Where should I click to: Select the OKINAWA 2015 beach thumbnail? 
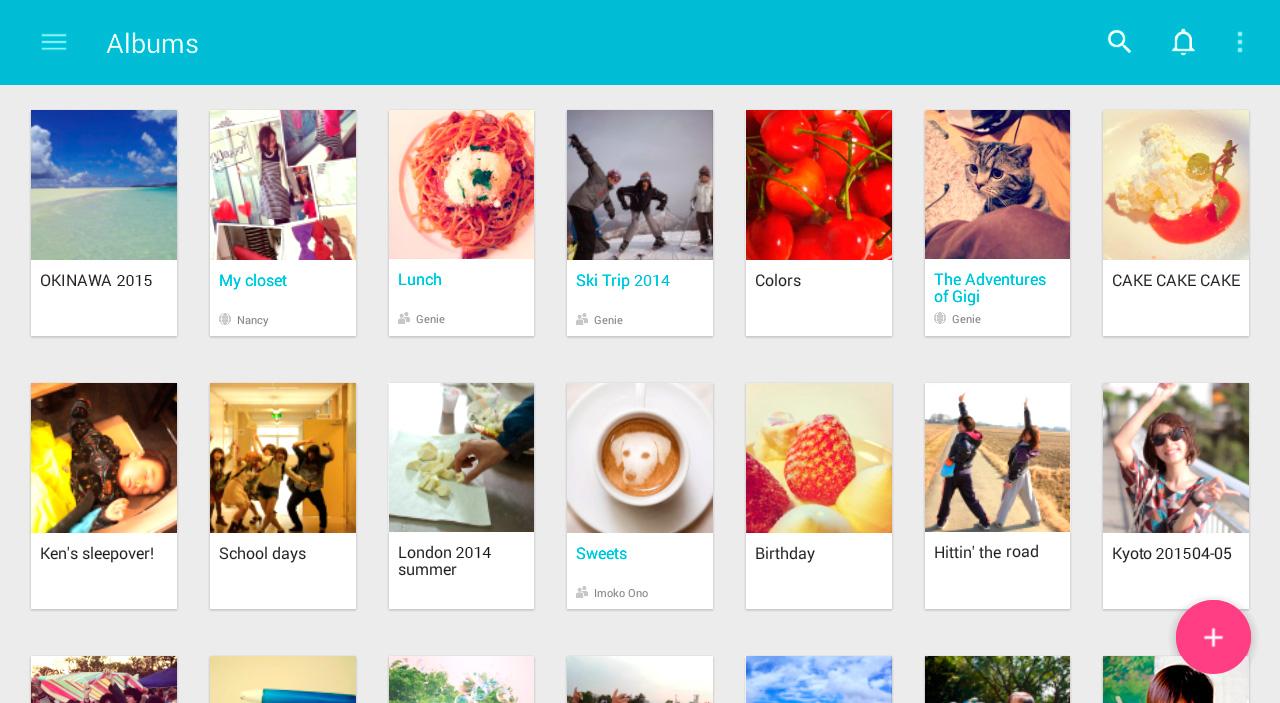(x=104, y=185)
